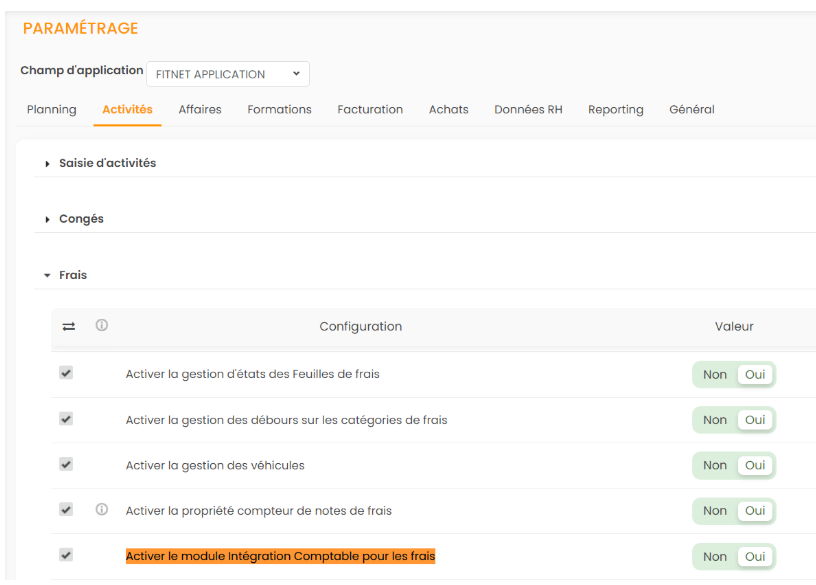Open the Facturation tab
This screenshot has height=585, width=816.
click(370, 110)
